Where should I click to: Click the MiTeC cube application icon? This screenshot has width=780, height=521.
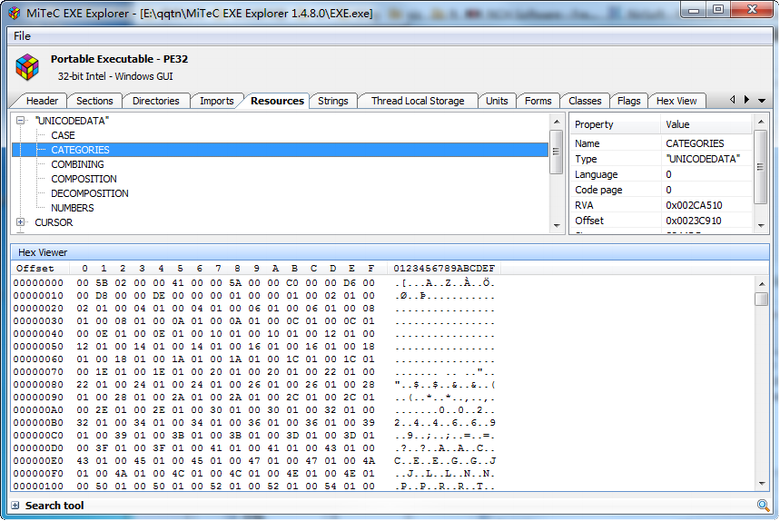point(27,67)
